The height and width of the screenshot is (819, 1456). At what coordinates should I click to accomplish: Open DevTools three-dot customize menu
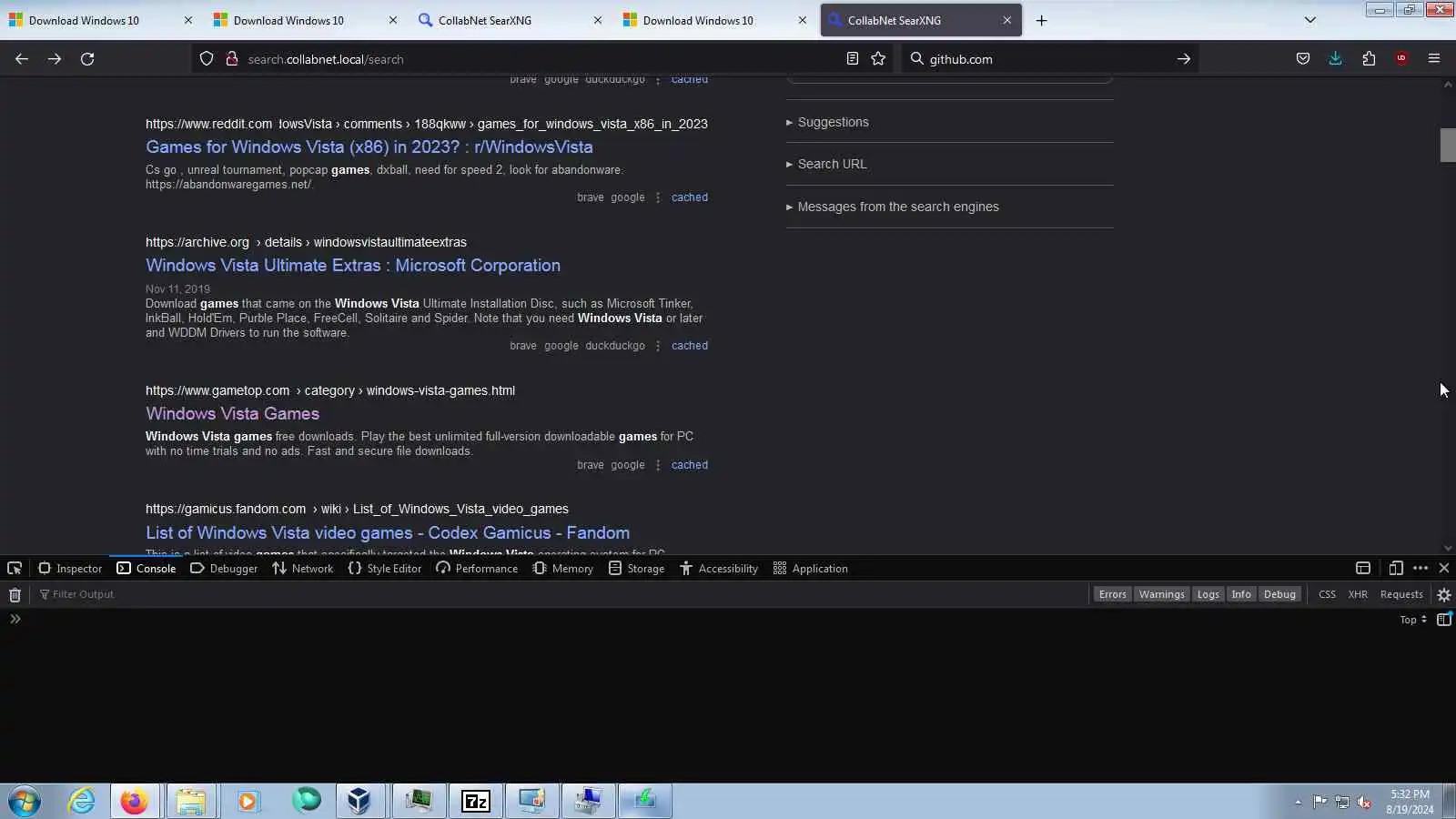tap(1421, 569)
